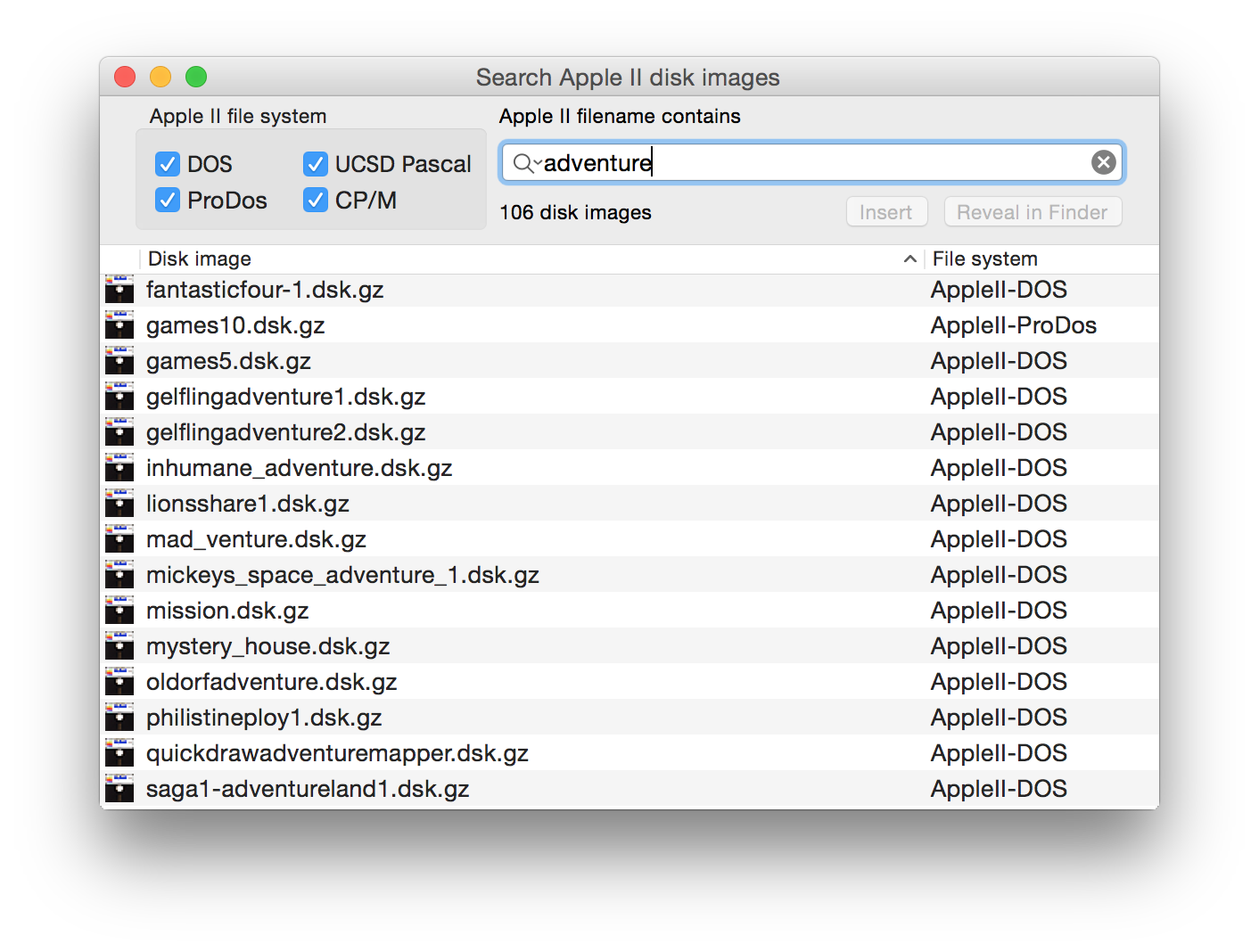Disable the UCSD Pascal checkbox

click(x=316, y=164)
